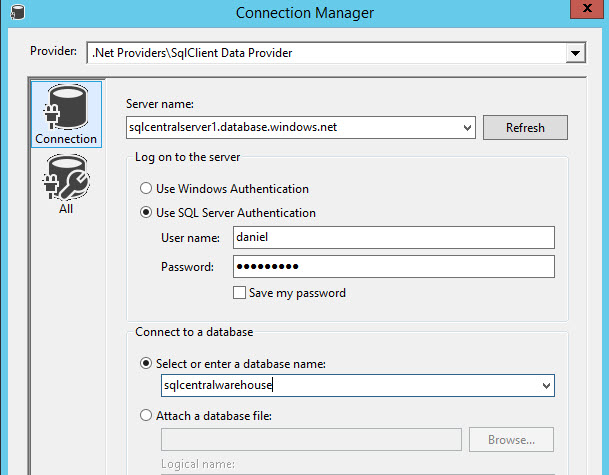This screenshot has height=475, width=609.
Task: Close the Connection Manager dialog
Action: (588, 11)
